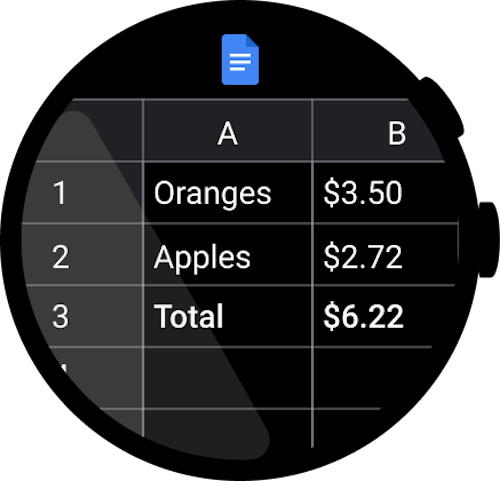Click the bold Total cell

pos(228,316)
